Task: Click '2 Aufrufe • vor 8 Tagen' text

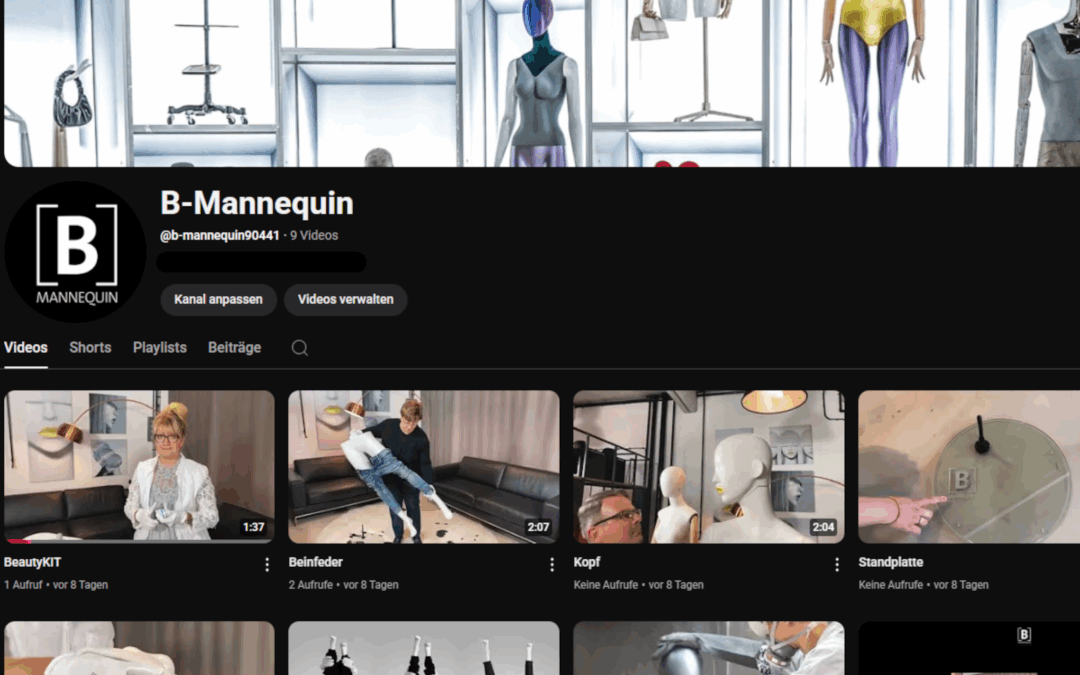Action: [344, 585]
